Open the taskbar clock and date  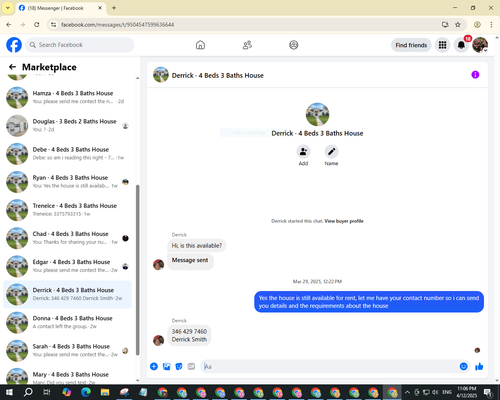pos(467,392)
